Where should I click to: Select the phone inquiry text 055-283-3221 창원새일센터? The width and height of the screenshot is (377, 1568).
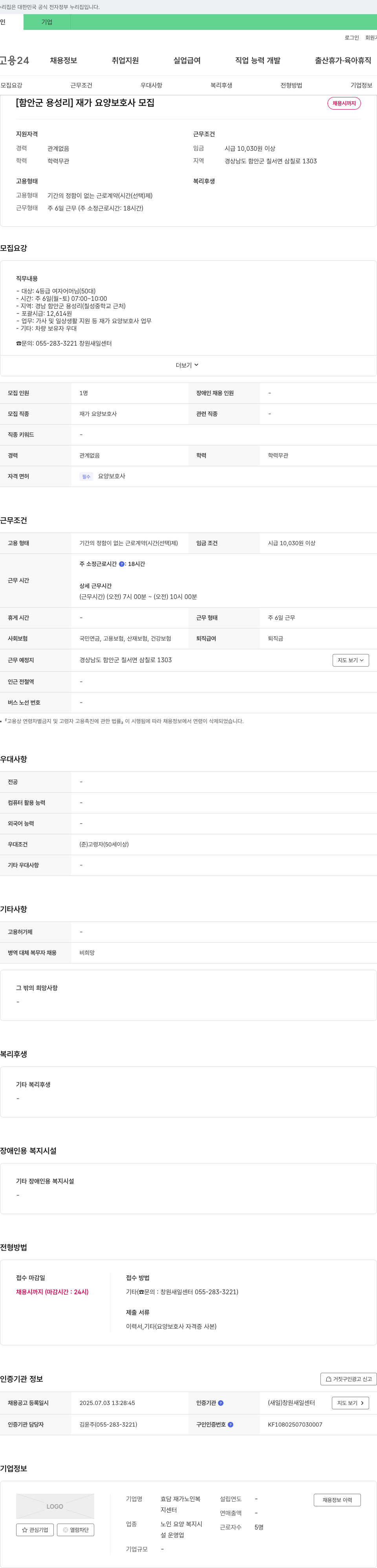(74, 343)
